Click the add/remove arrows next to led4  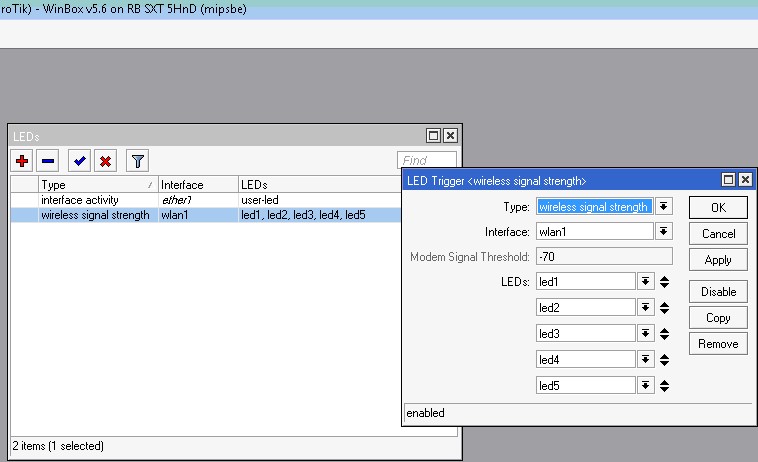click(x=664, y=360)
